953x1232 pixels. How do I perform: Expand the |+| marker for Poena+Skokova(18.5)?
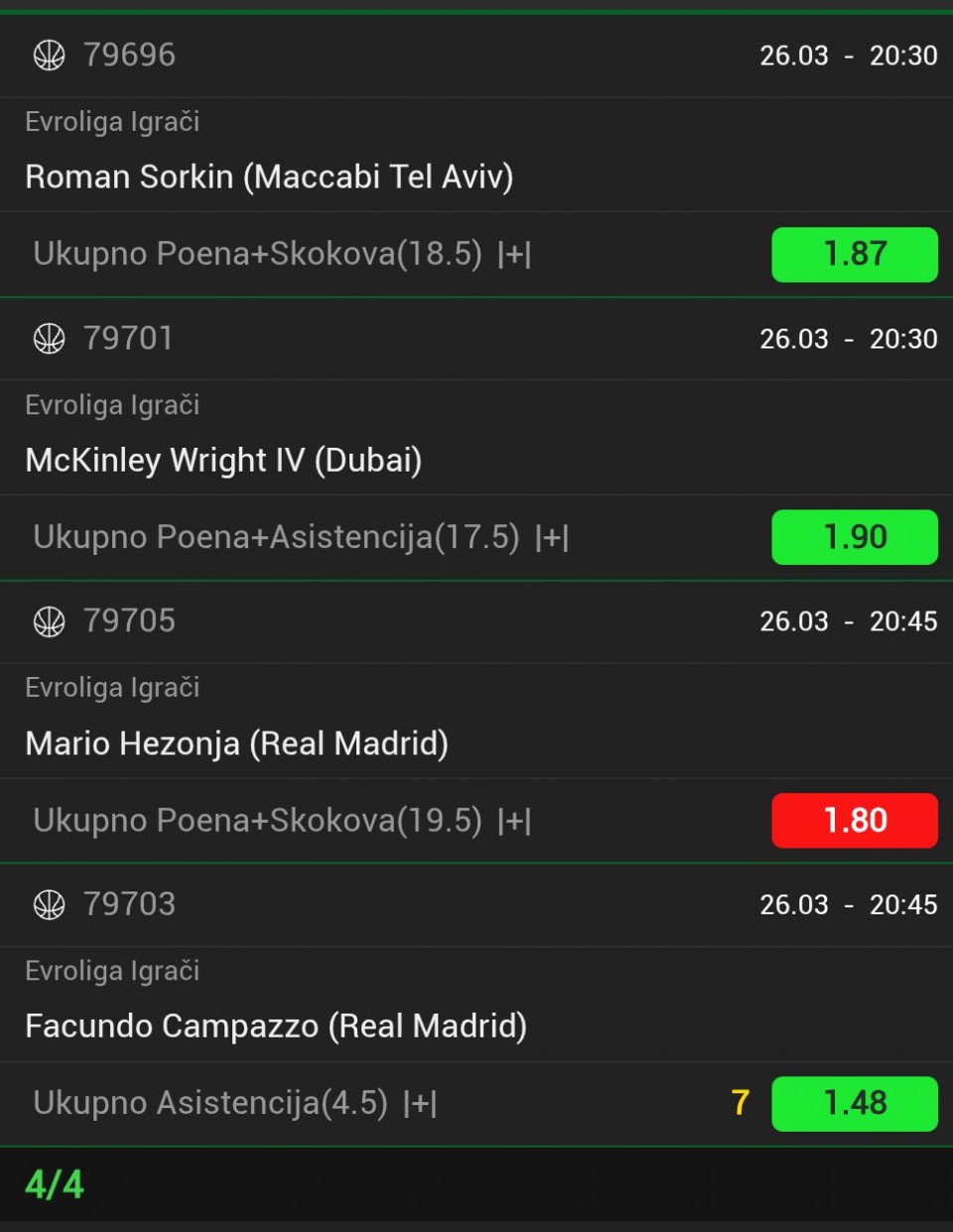514,255
